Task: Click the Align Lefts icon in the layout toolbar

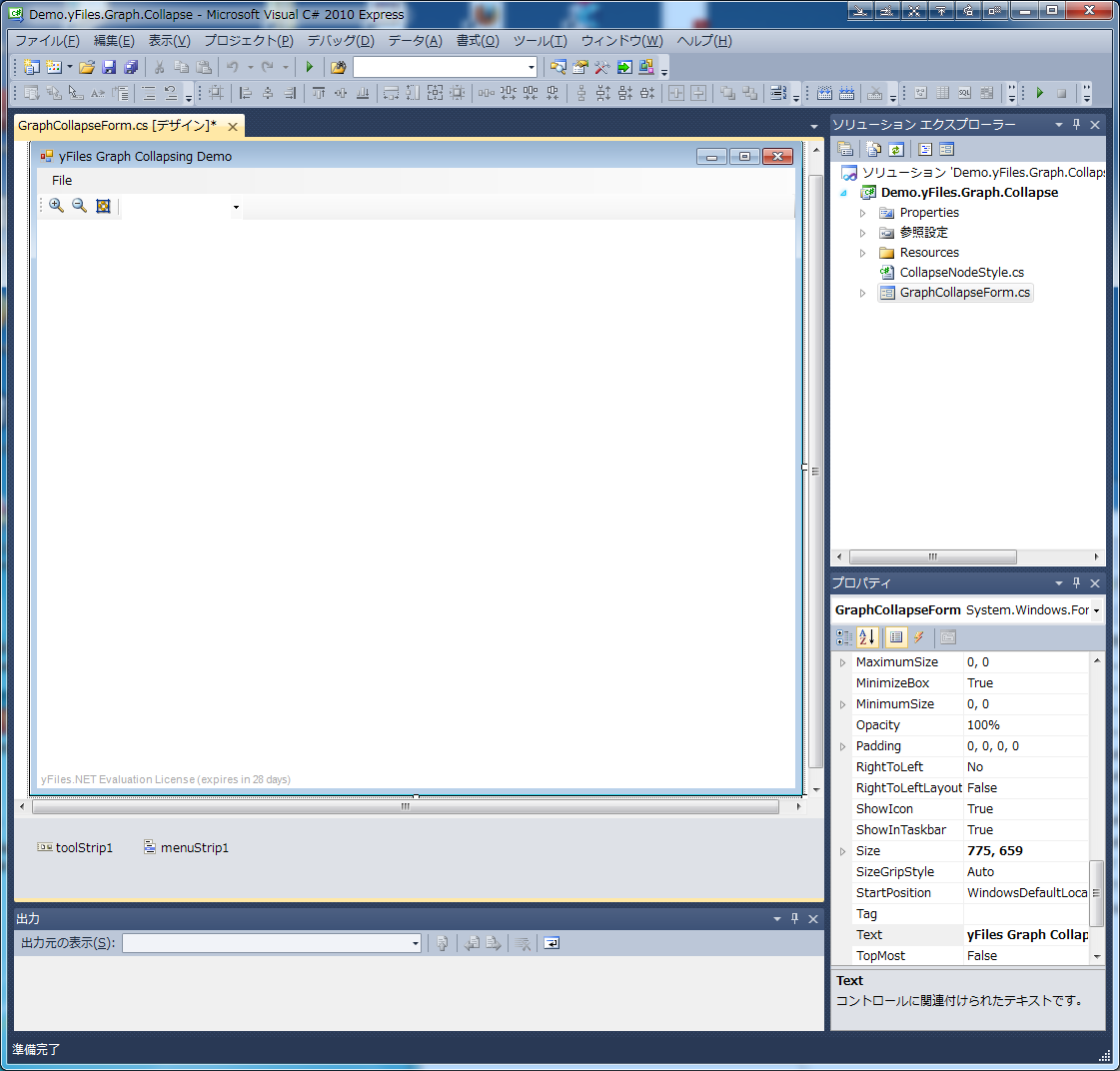Action: pos(245,93)
